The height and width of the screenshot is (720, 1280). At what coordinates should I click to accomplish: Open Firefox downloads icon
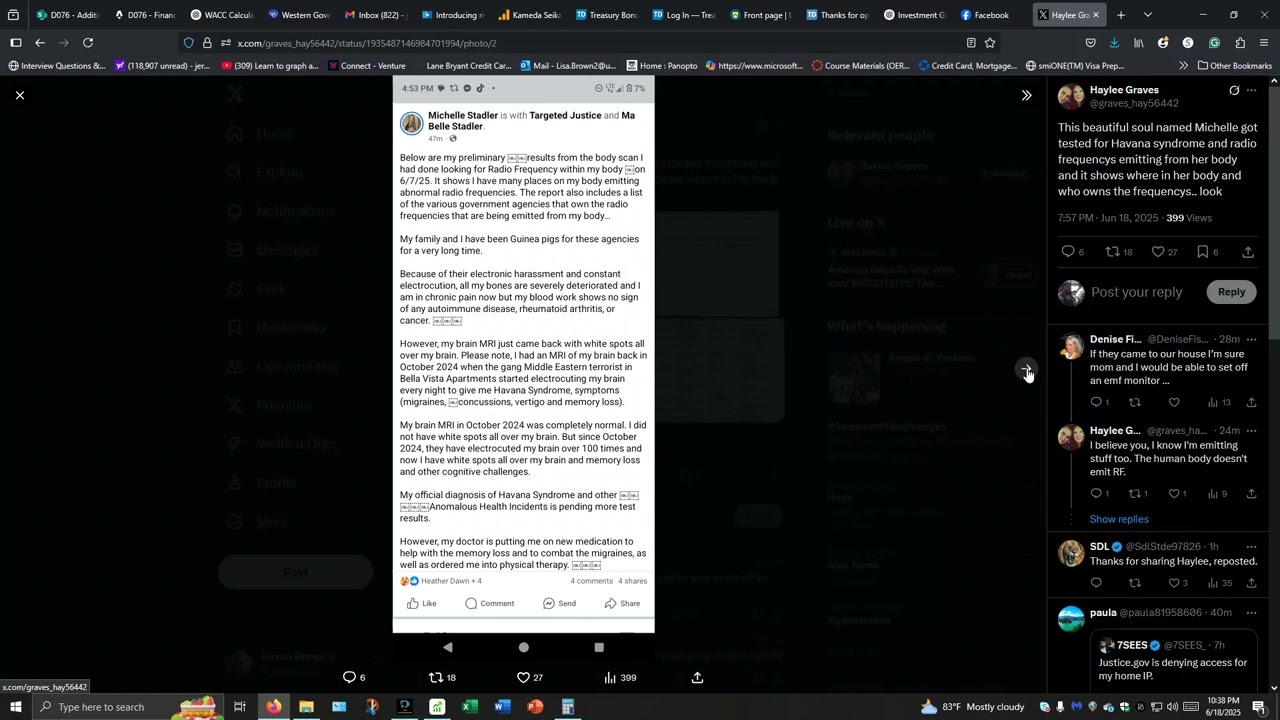click(1114, 43)
